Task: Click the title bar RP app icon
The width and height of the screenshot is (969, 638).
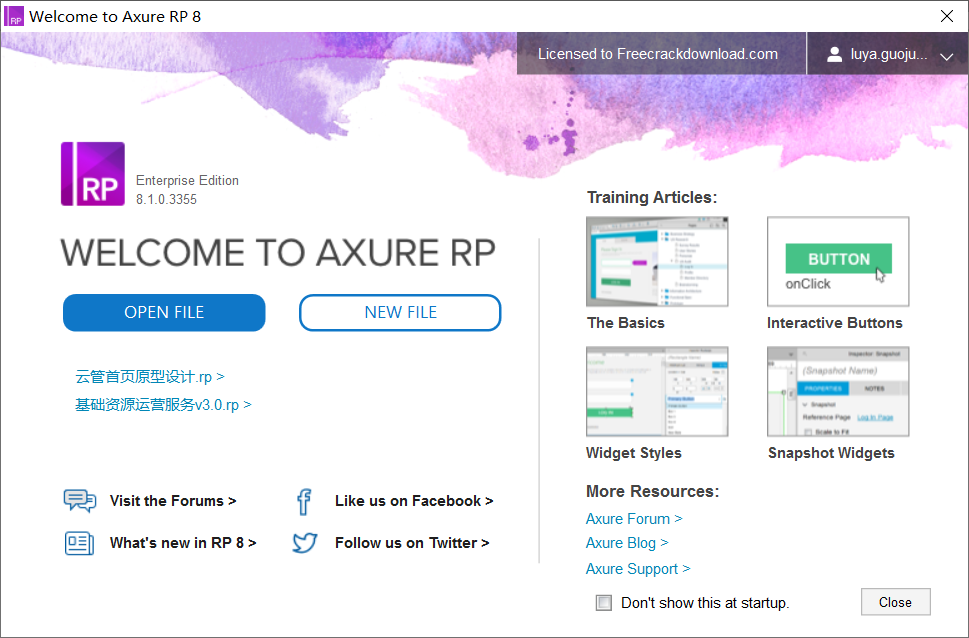Action: pos(14,16)
